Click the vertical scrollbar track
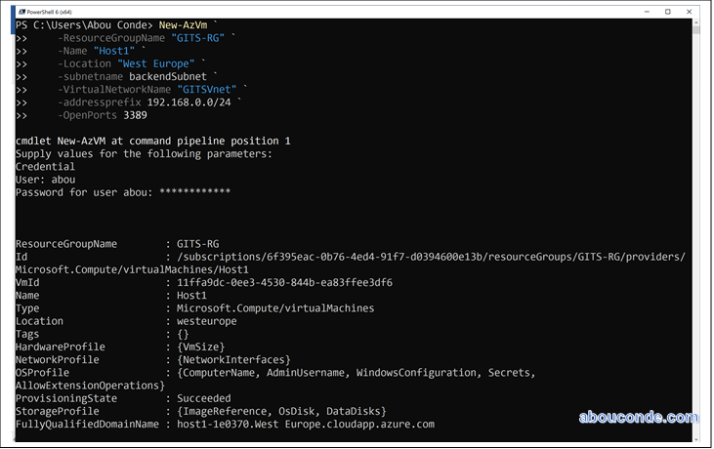 (696, 230)
